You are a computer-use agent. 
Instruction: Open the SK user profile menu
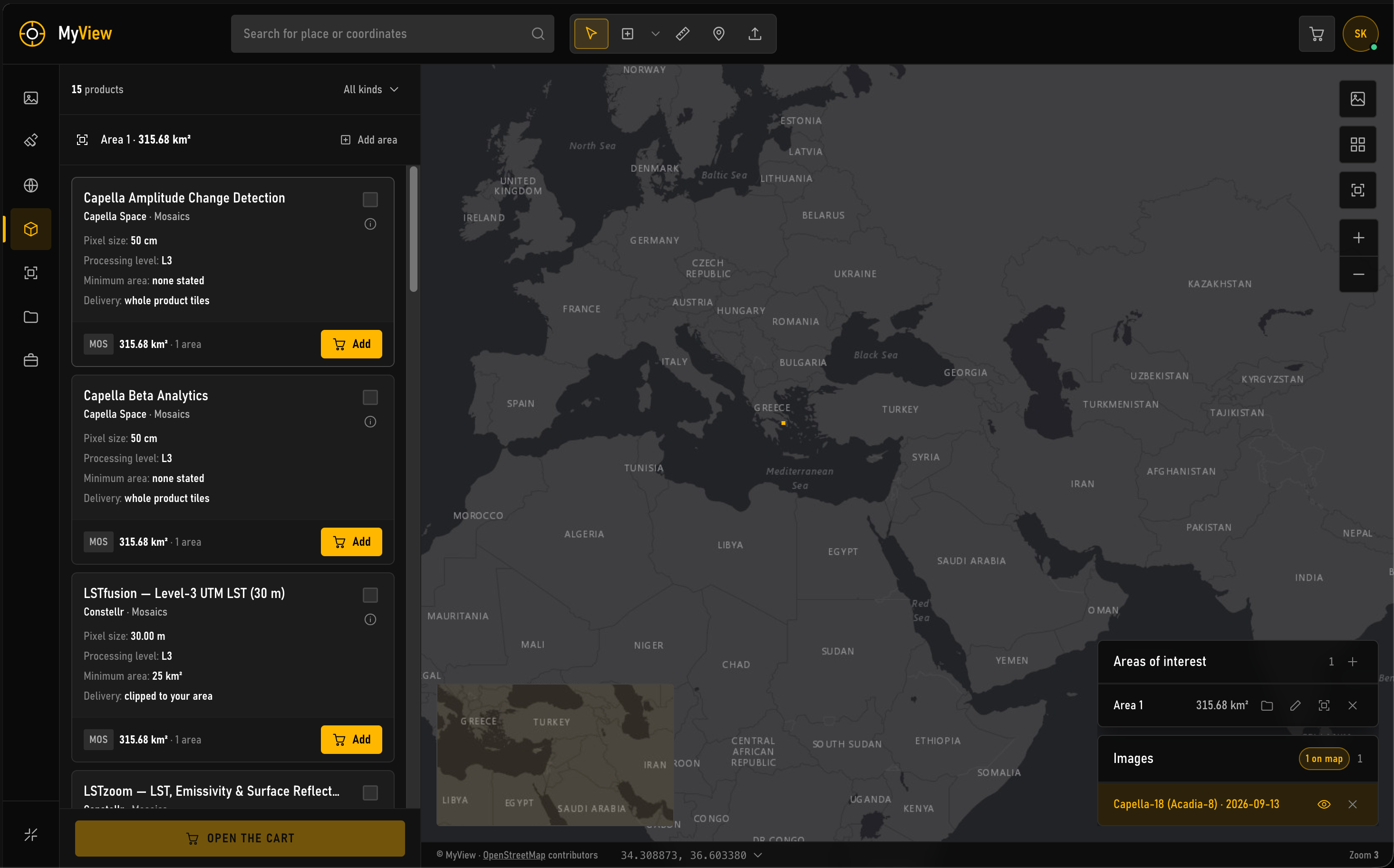click(x=1360, y=34)
